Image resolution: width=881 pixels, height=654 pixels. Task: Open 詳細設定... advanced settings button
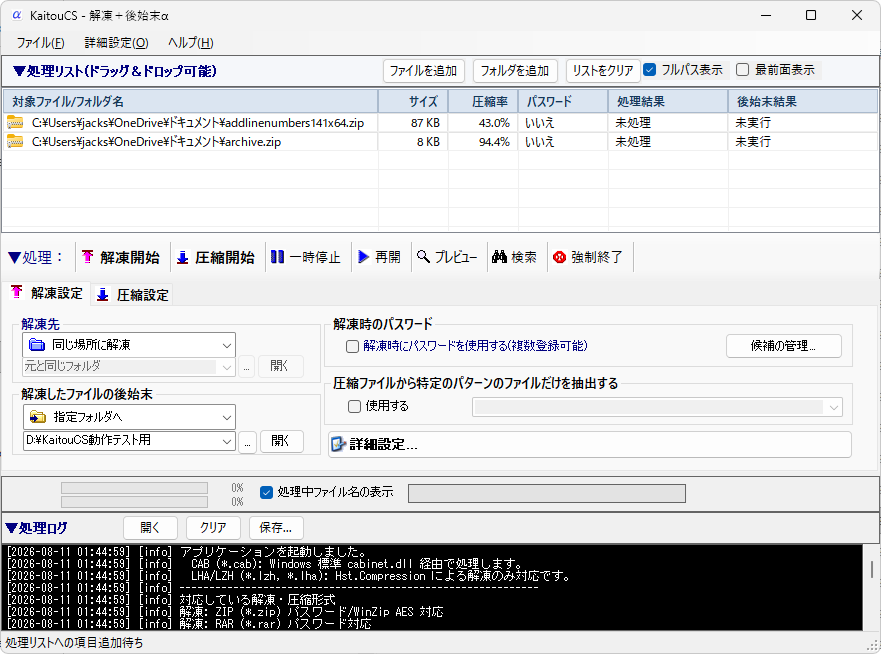[589, 444]
